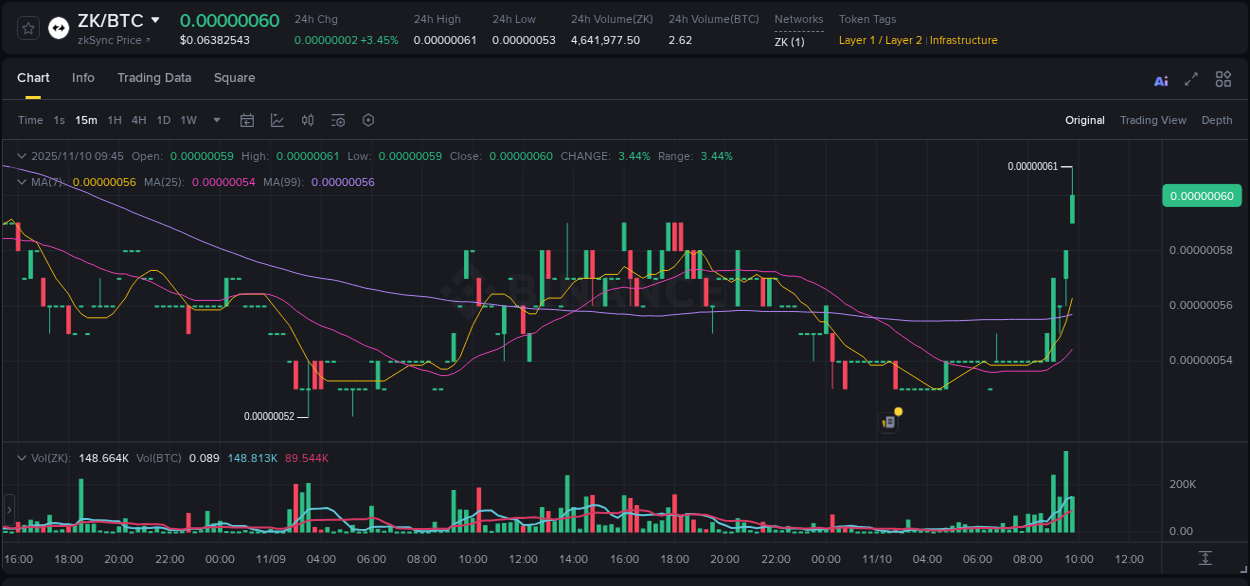This screenshot has height=586, width=1250.
Task: Collapse the MA indicators row chevron
Action: pyautogui.click(x=21, y=182)
